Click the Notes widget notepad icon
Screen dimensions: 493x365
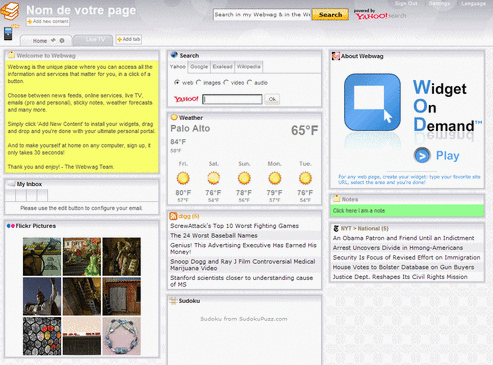[336, 199]
